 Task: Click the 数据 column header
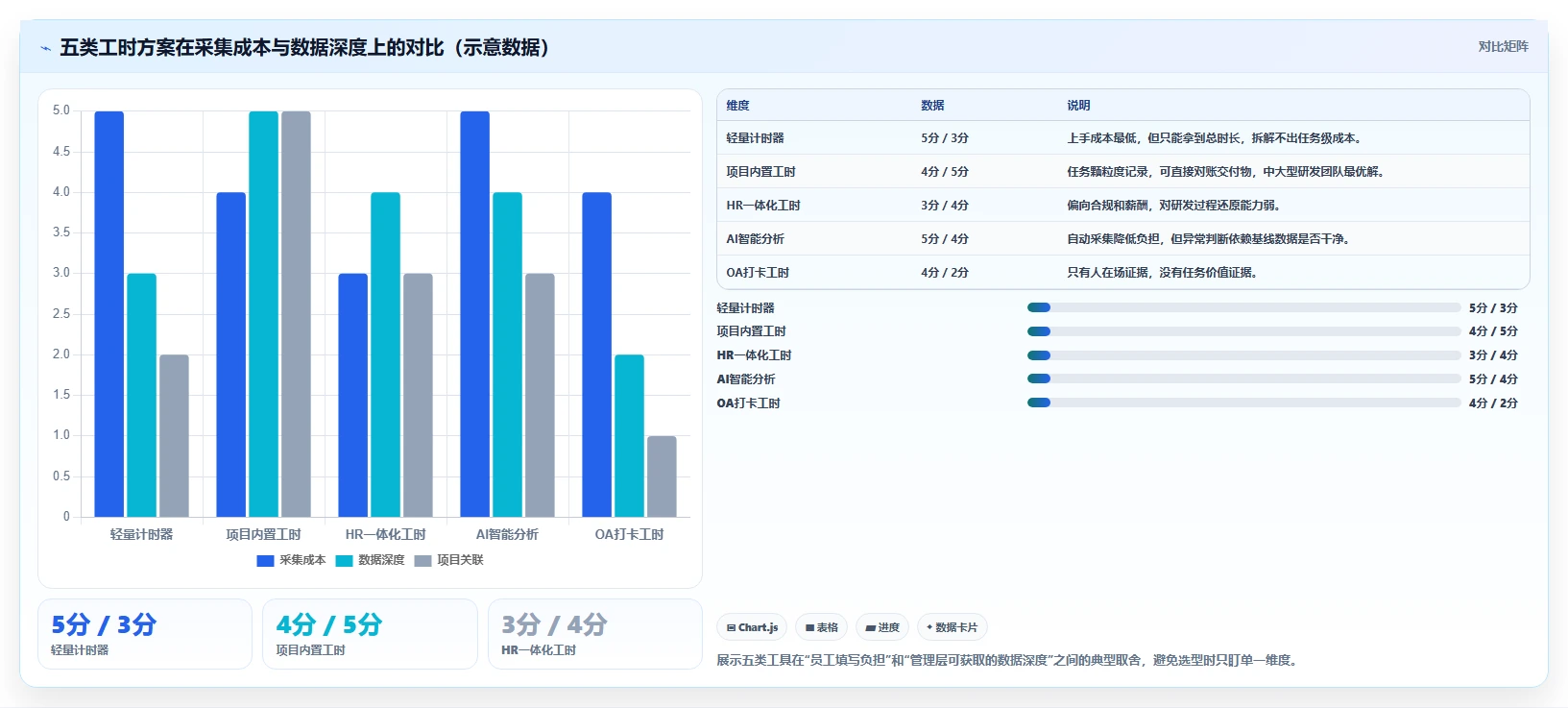coord(932,106)
